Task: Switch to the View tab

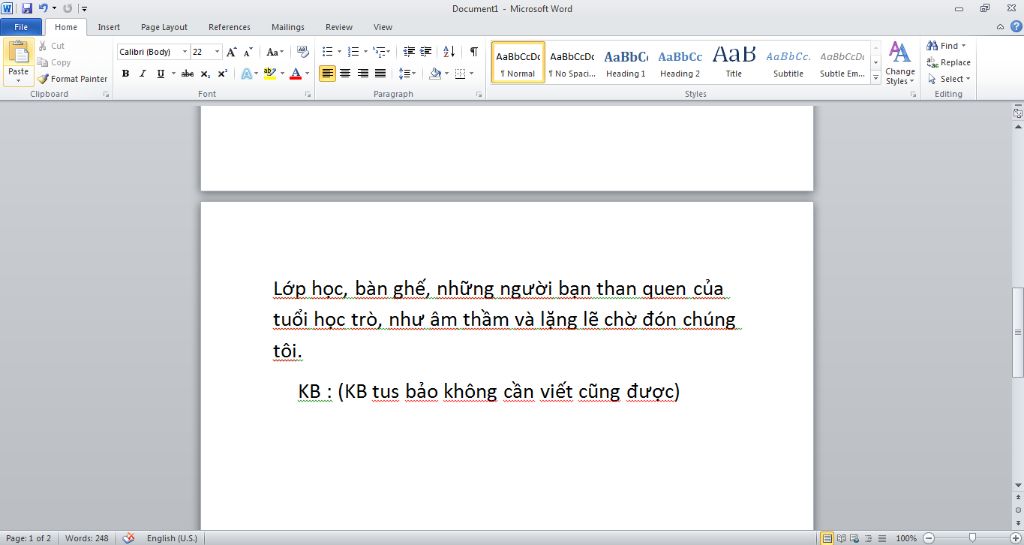Action: 383,27
